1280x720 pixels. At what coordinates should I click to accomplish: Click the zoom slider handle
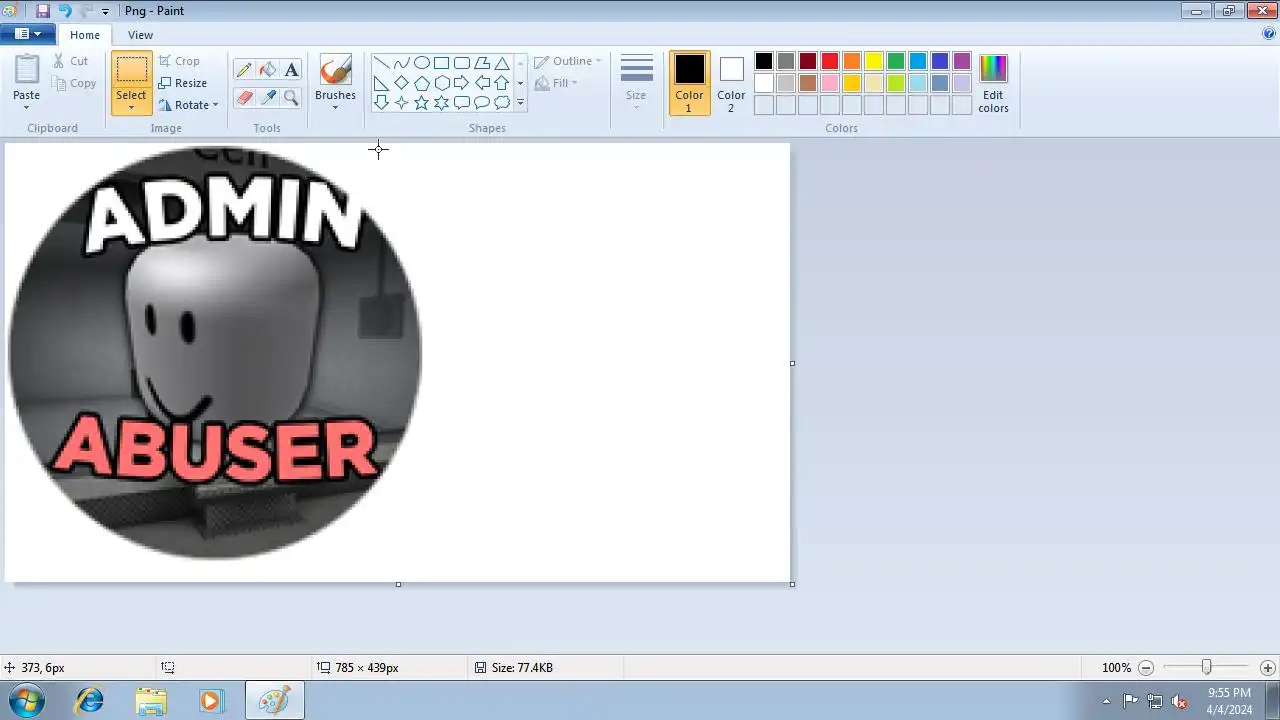1206,667
